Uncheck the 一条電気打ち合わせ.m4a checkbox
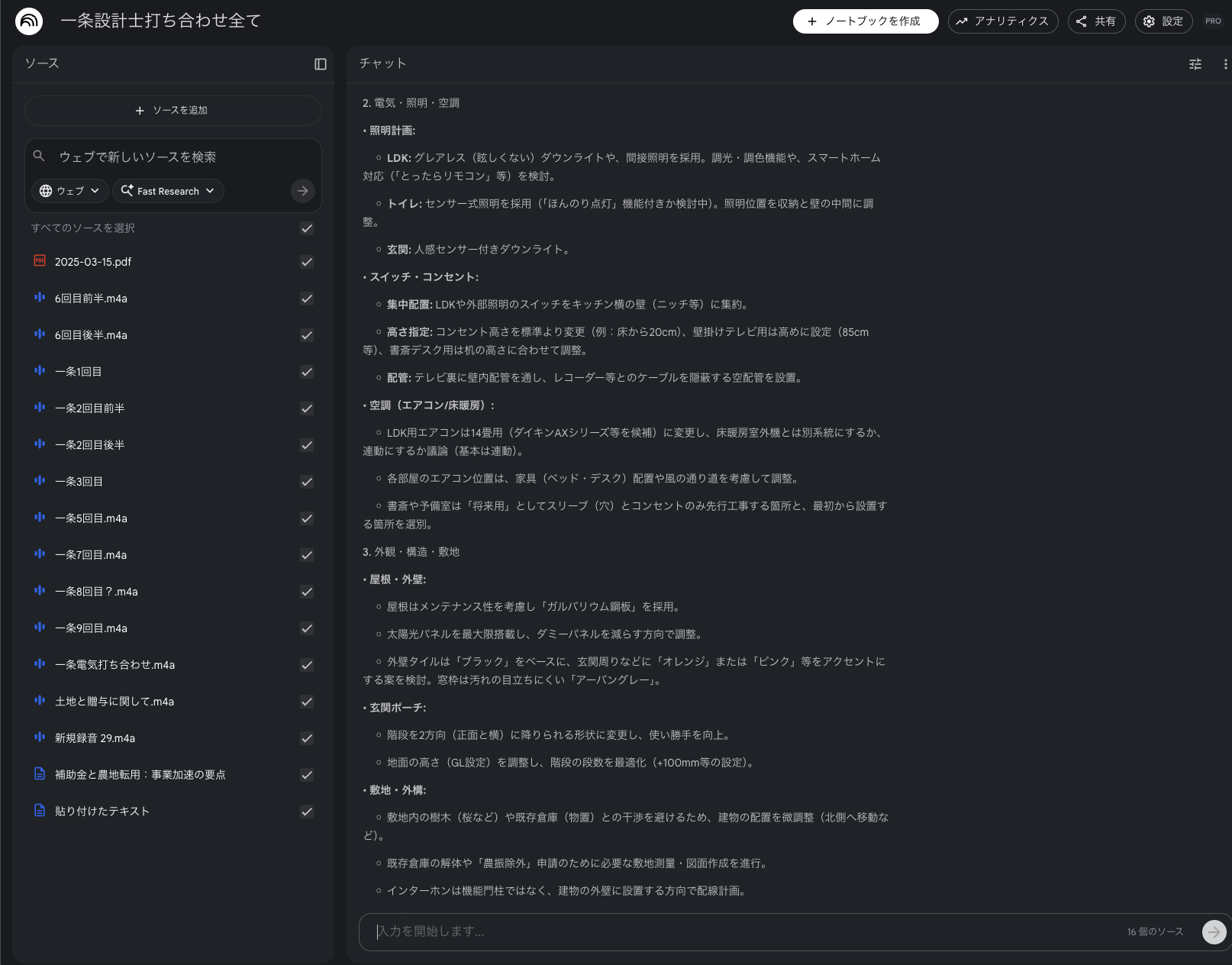 pos(307,665)
